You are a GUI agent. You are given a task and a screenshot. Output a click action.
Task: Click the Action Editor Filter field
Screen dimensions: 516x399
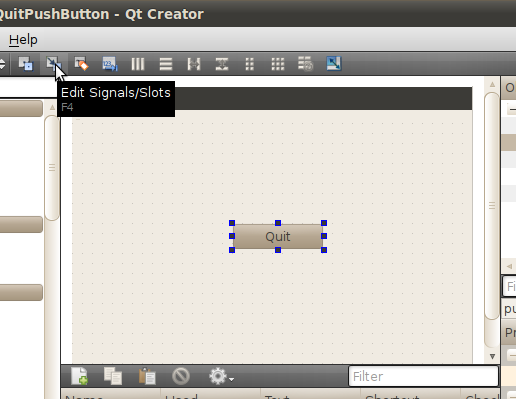[x=423, y=376]
